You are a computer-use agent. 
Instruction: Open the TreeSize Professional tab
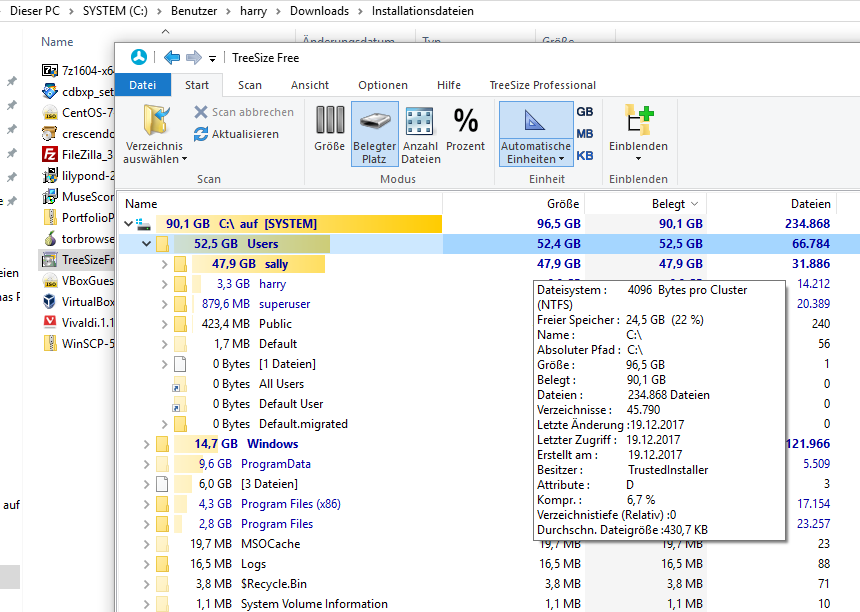tap(542, 85)
